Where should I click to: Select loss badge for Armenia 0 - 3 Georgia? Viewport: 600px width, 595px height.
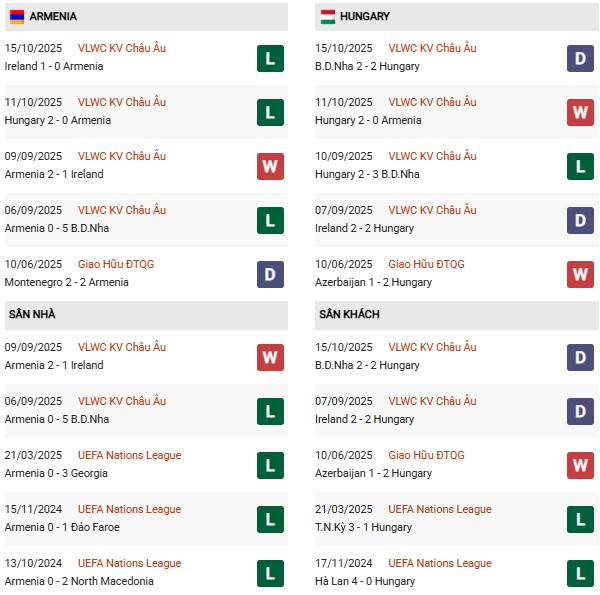270,465
